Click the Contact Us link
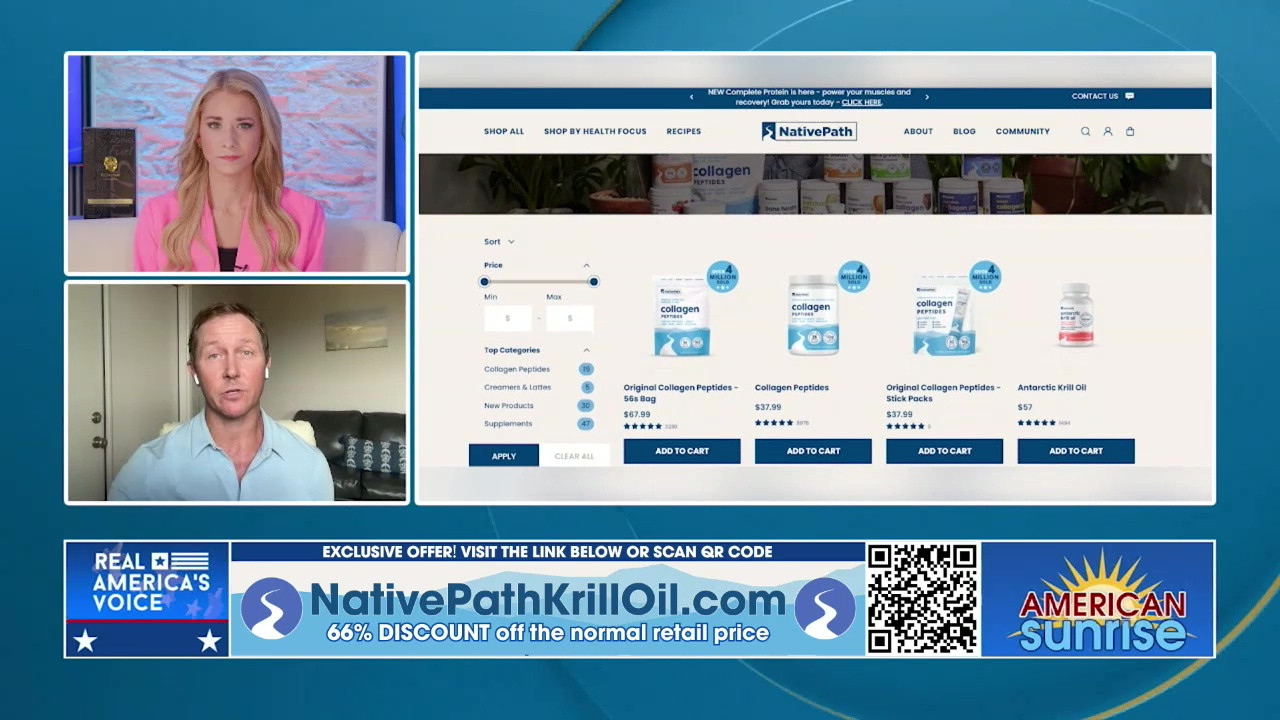The image size is (1280, 720). [1095, 96]
